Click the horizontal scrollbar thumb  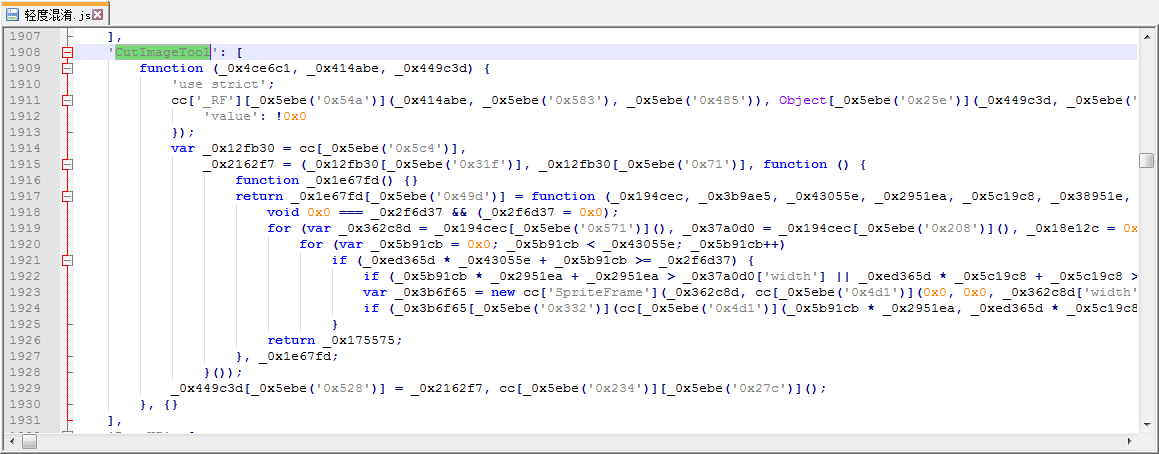tap(30, 441)
